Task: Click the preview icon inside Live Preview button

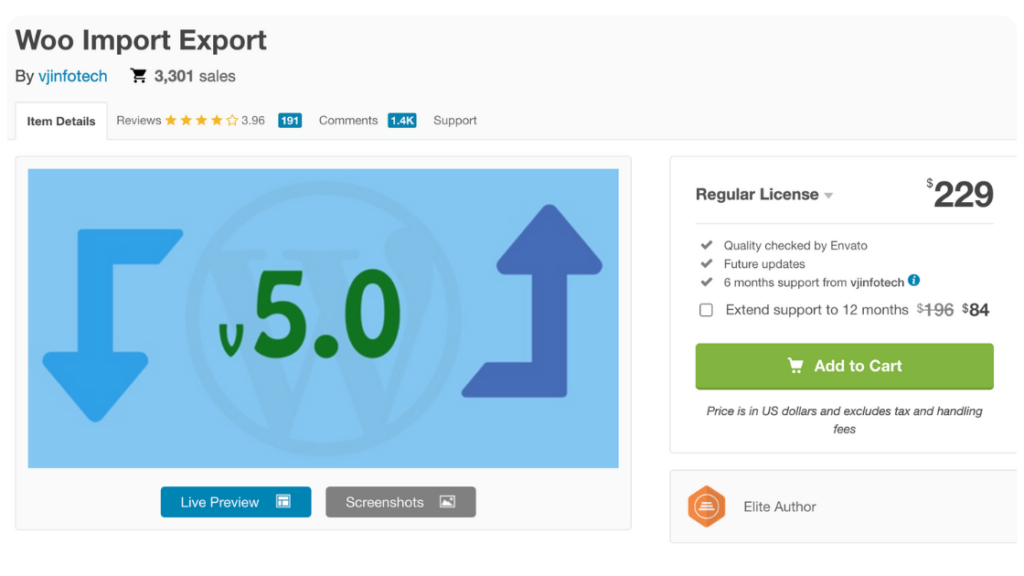Action: [x=283, y=502]
